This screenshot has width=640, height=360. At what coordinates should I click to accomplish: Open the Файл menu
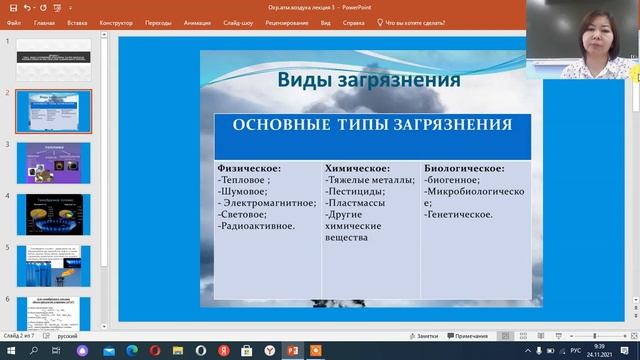click(14, 23)
